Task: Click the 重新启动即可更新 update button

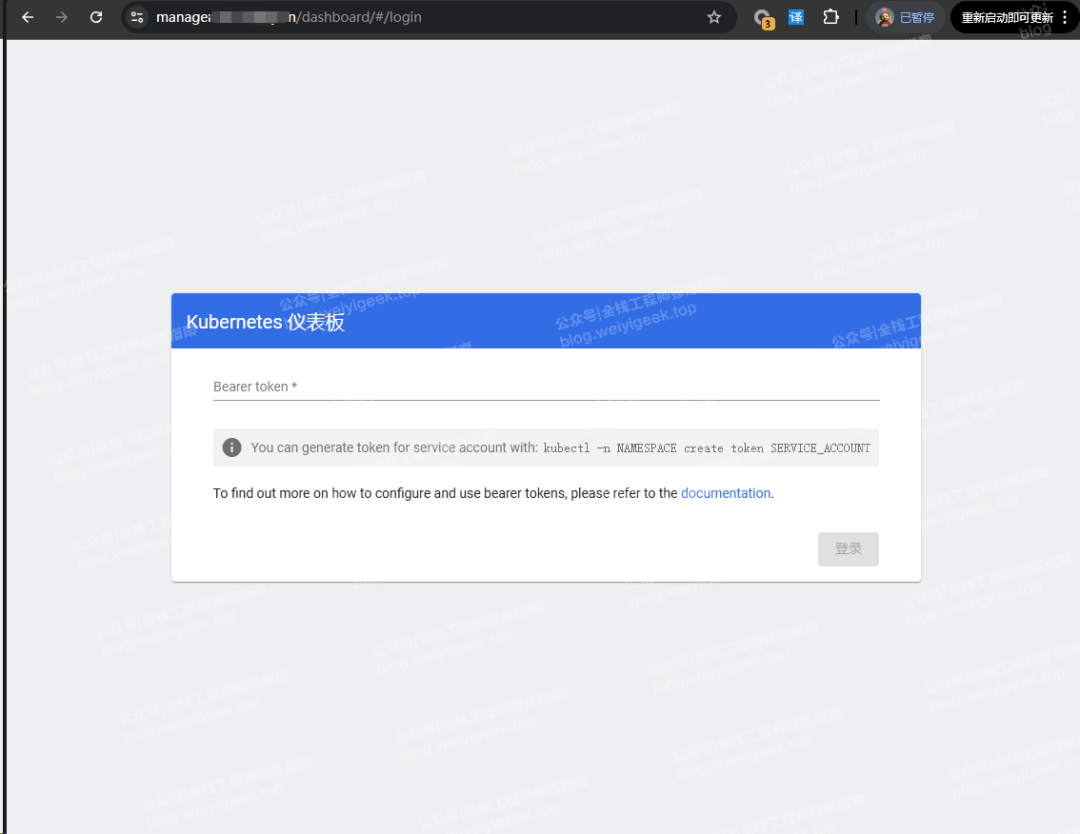Action: click(x=1007, y=17)
